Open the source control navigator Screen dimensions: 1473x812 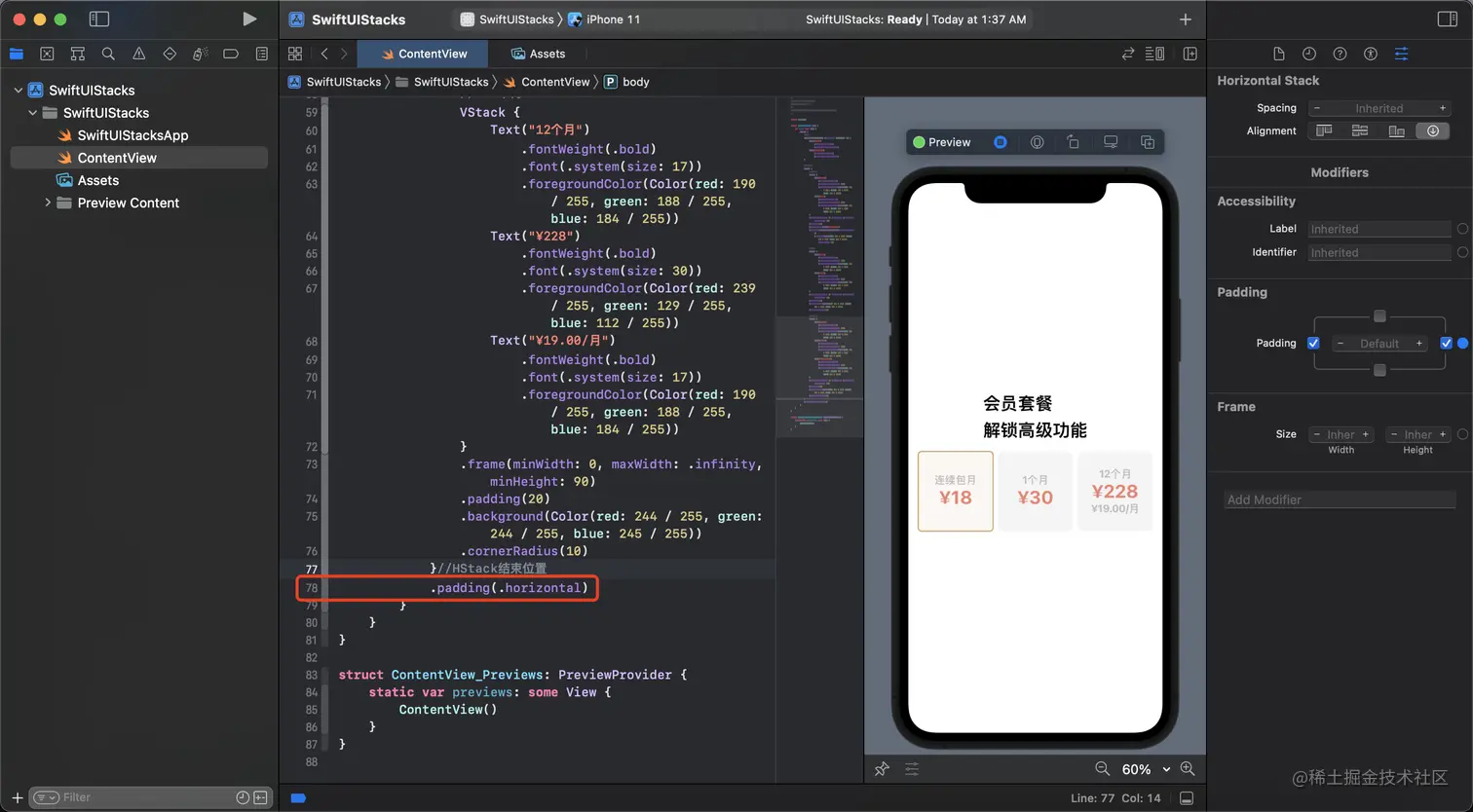[47, 54]
